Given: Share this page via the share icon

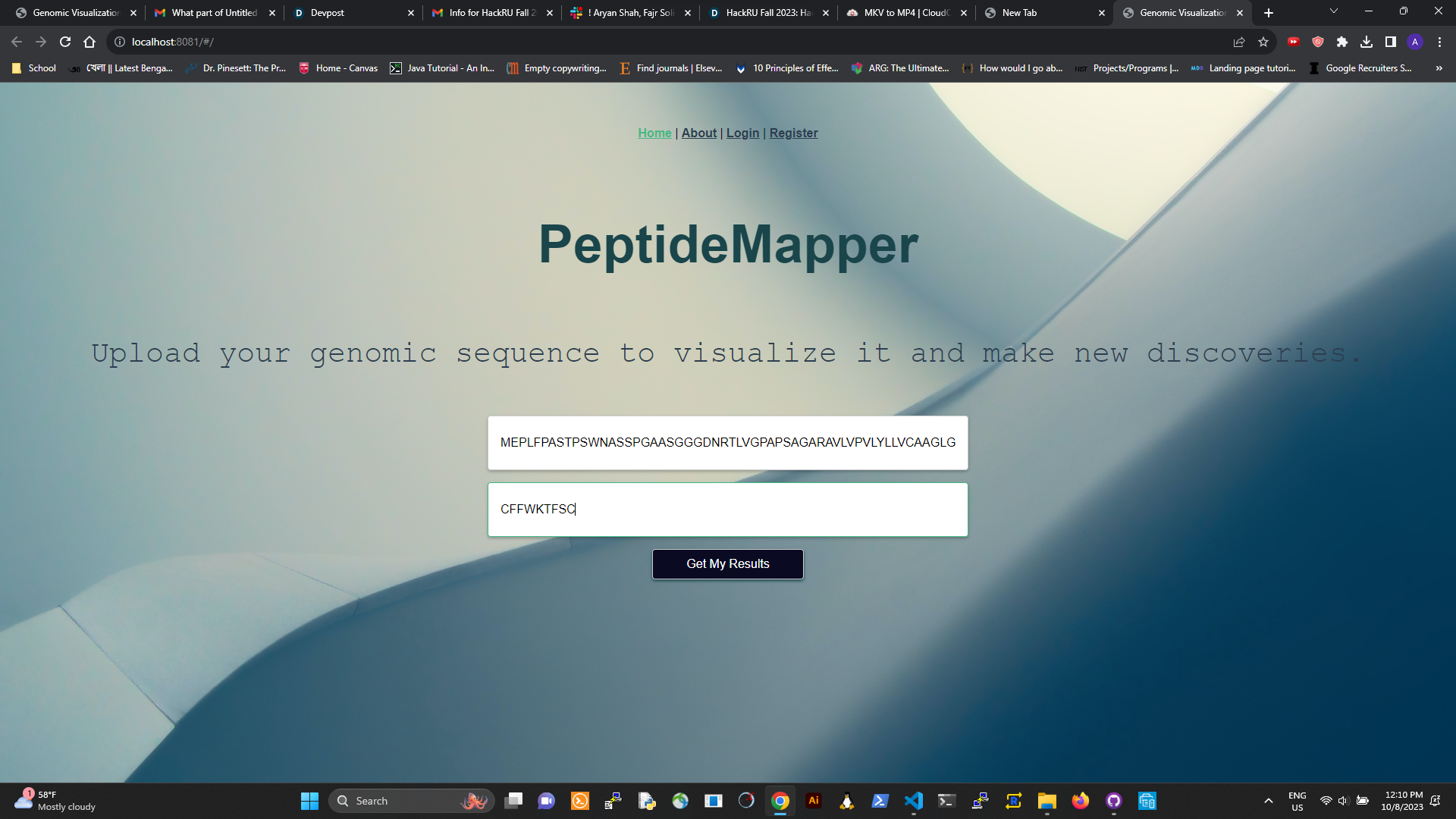Looking at the screenshot, I should 1239,42.
